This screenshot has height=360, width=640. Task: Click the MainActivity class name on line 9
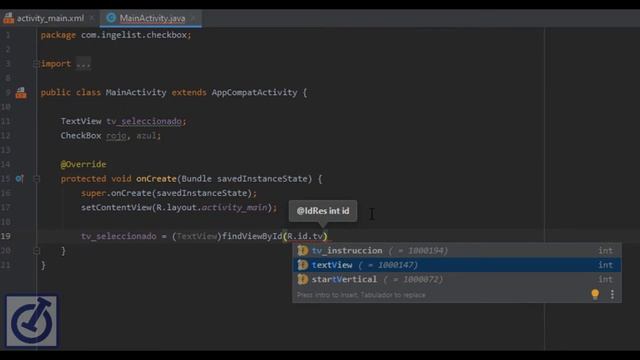click(136, 93)
